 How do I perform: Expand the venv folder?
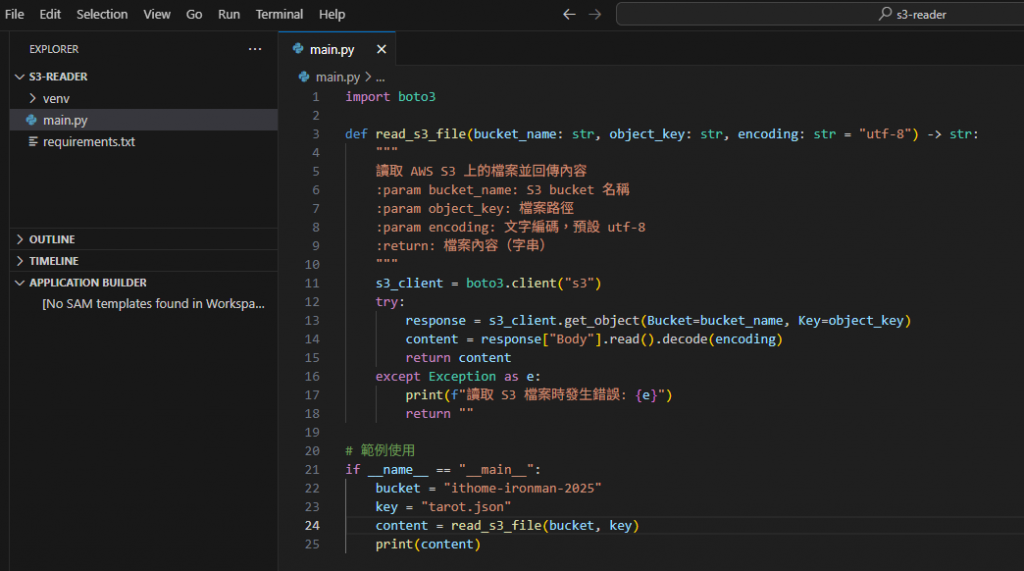(144, 98)
